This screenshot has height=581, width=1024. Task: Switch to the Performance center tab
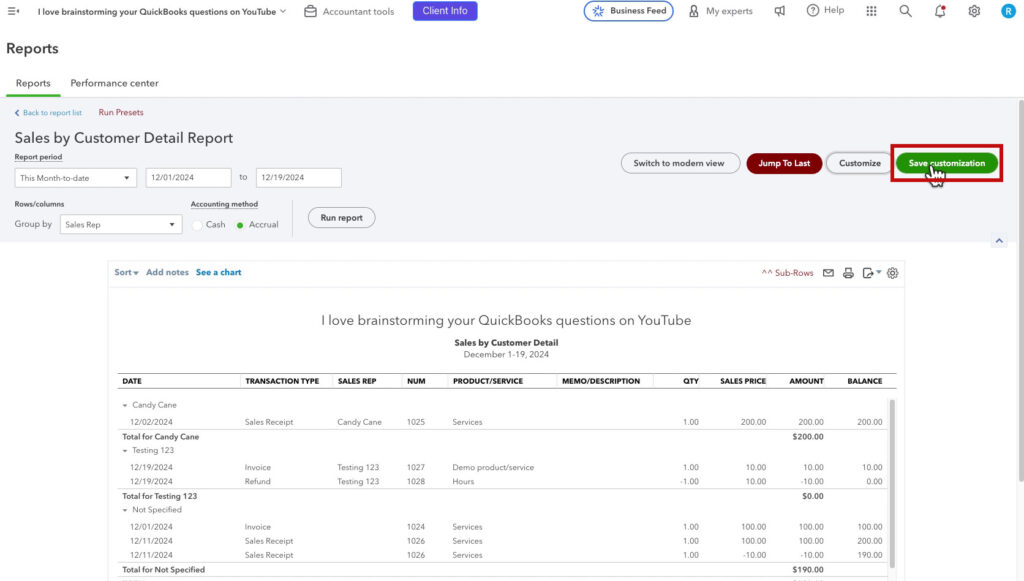click(x=113, y=83)
